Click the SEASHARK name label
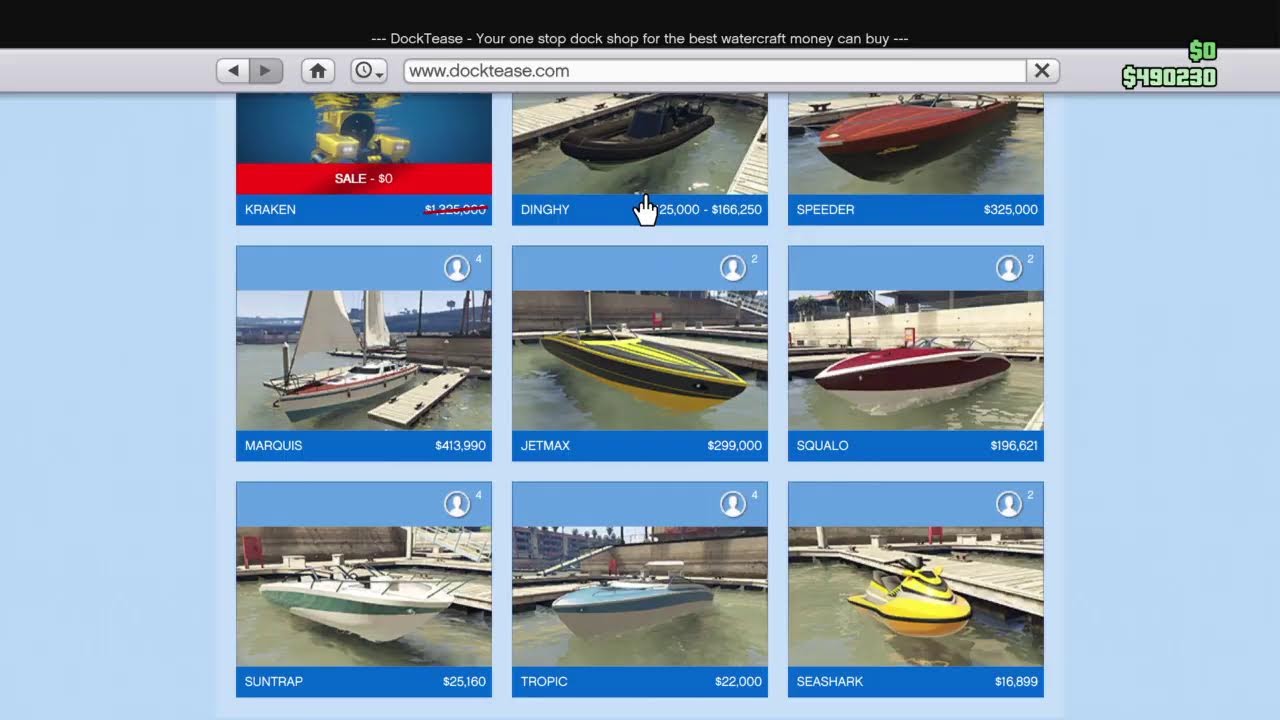This screenshot has width=1280, height=720. tap(829, 682)
